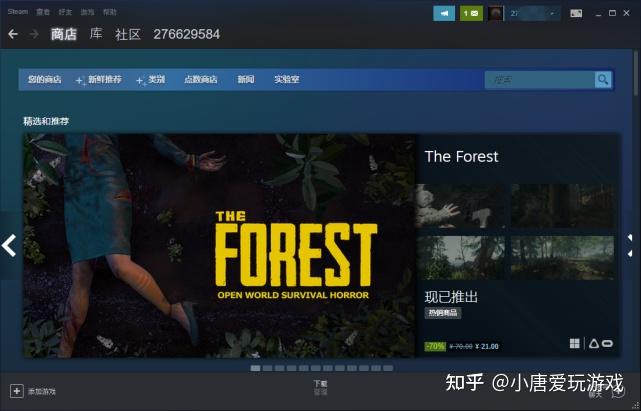
Task: Click the 精选和推荐 heading
Action: (46, 121)
